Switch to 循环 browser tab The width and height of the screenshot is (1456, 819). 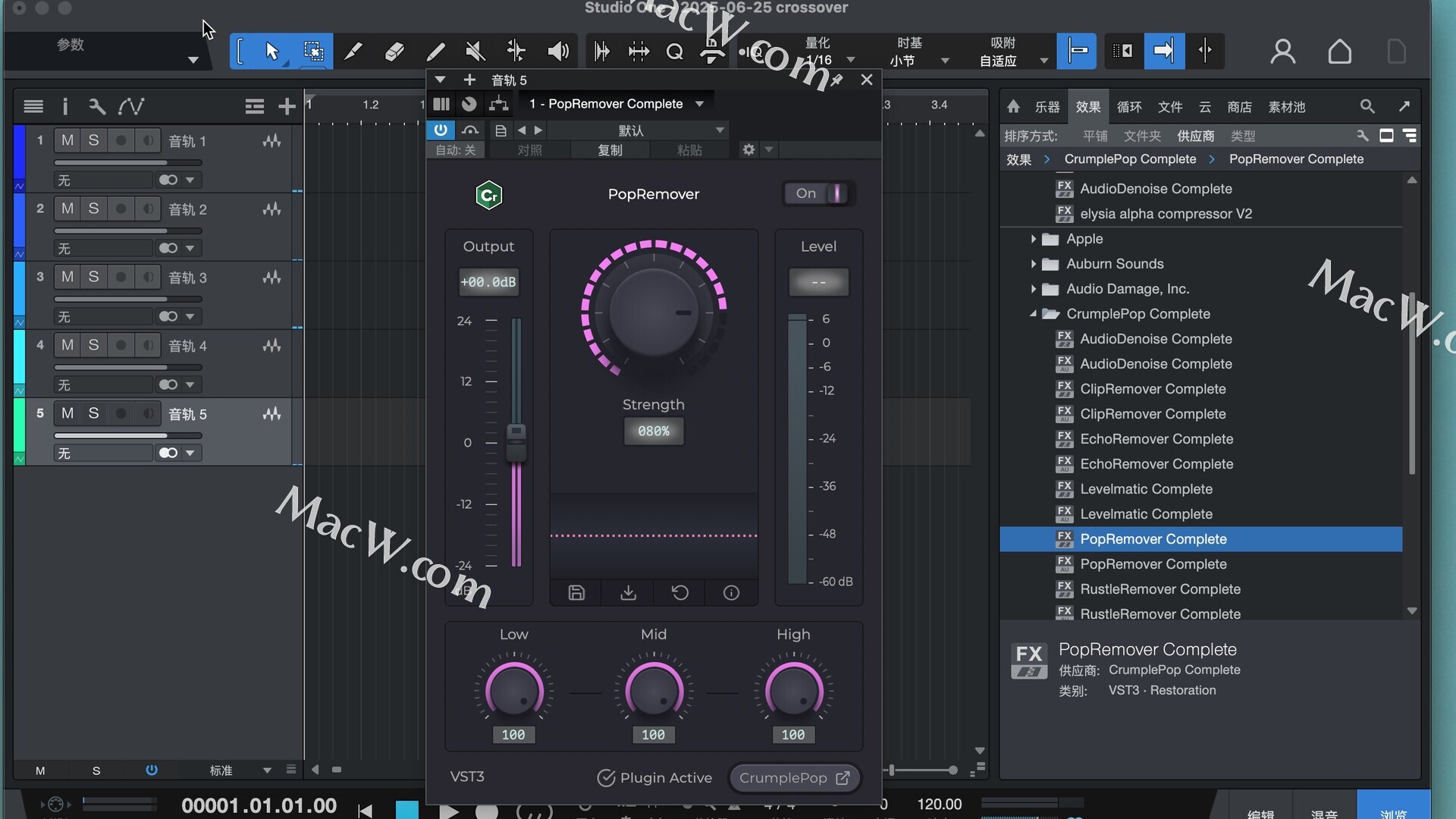1129,107
